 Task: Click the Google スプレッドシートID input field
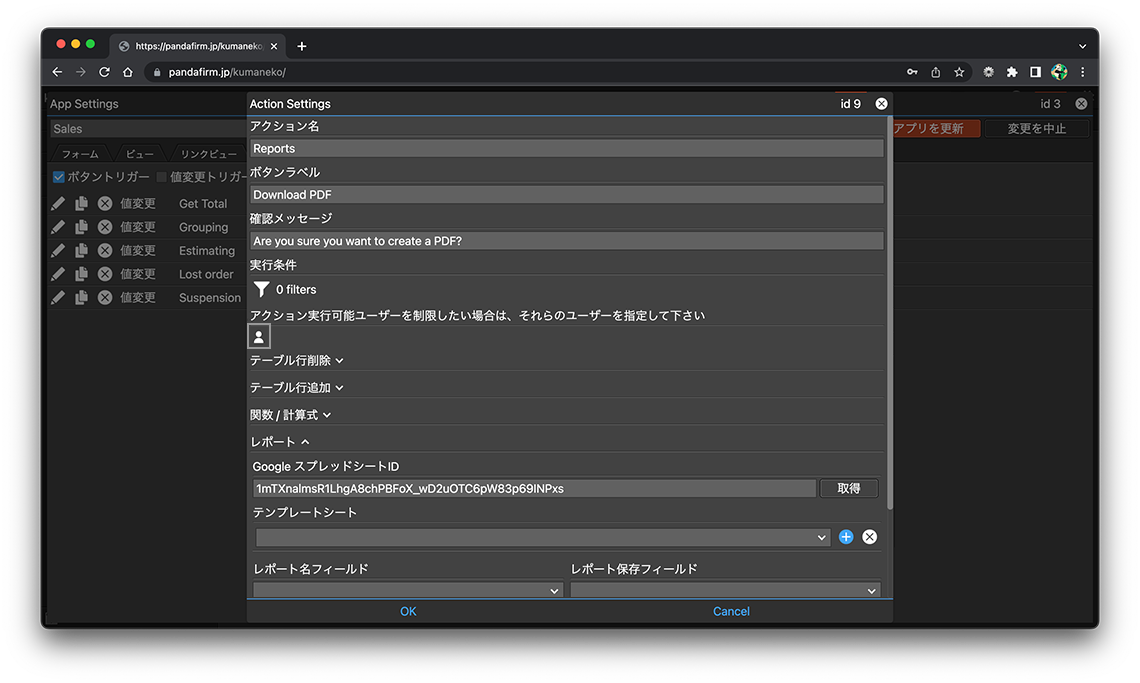[534, 489]
